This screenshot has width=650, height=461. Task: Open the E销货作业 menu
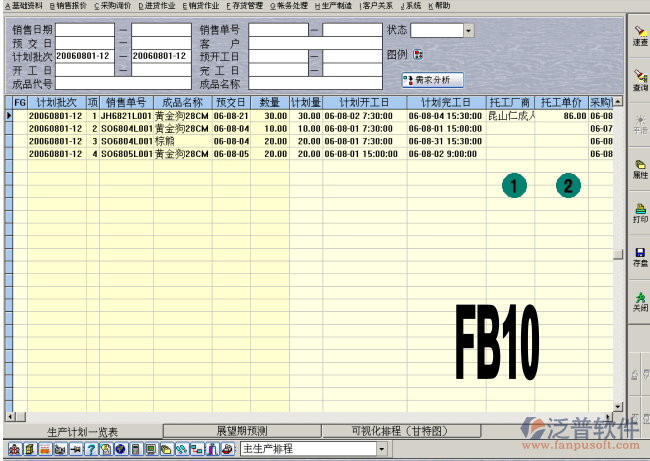pos(201,6)
